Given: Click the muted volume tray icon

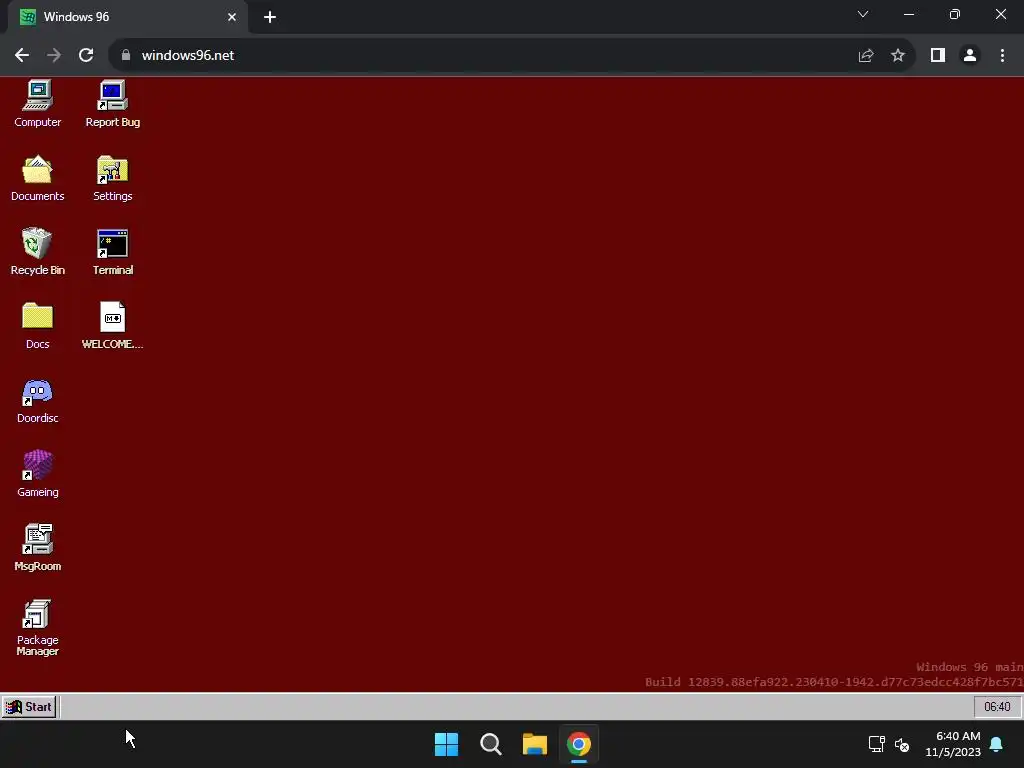Looking at the screenshot, I should (x=902, y=744).
